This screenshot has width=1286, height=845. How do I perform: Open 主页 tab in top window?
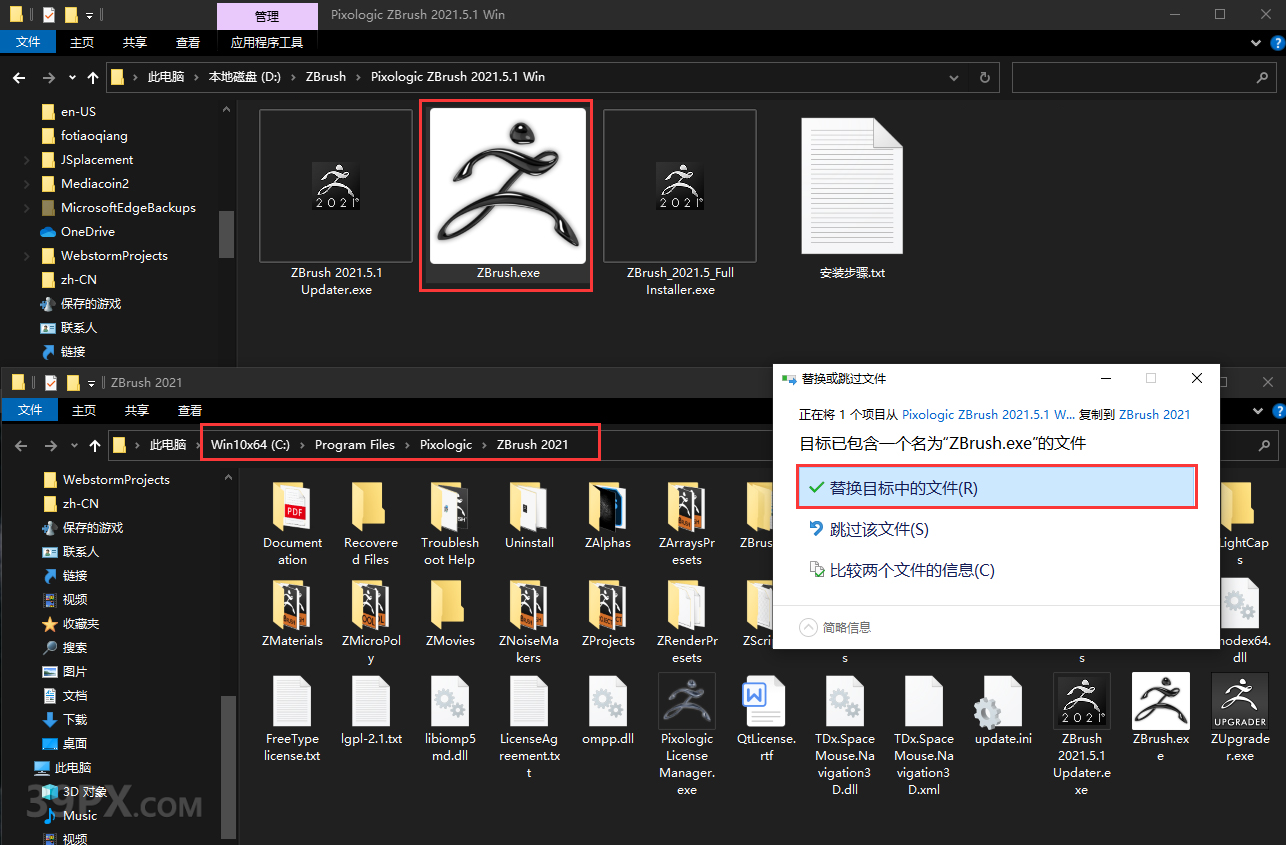tap(82, 42)
